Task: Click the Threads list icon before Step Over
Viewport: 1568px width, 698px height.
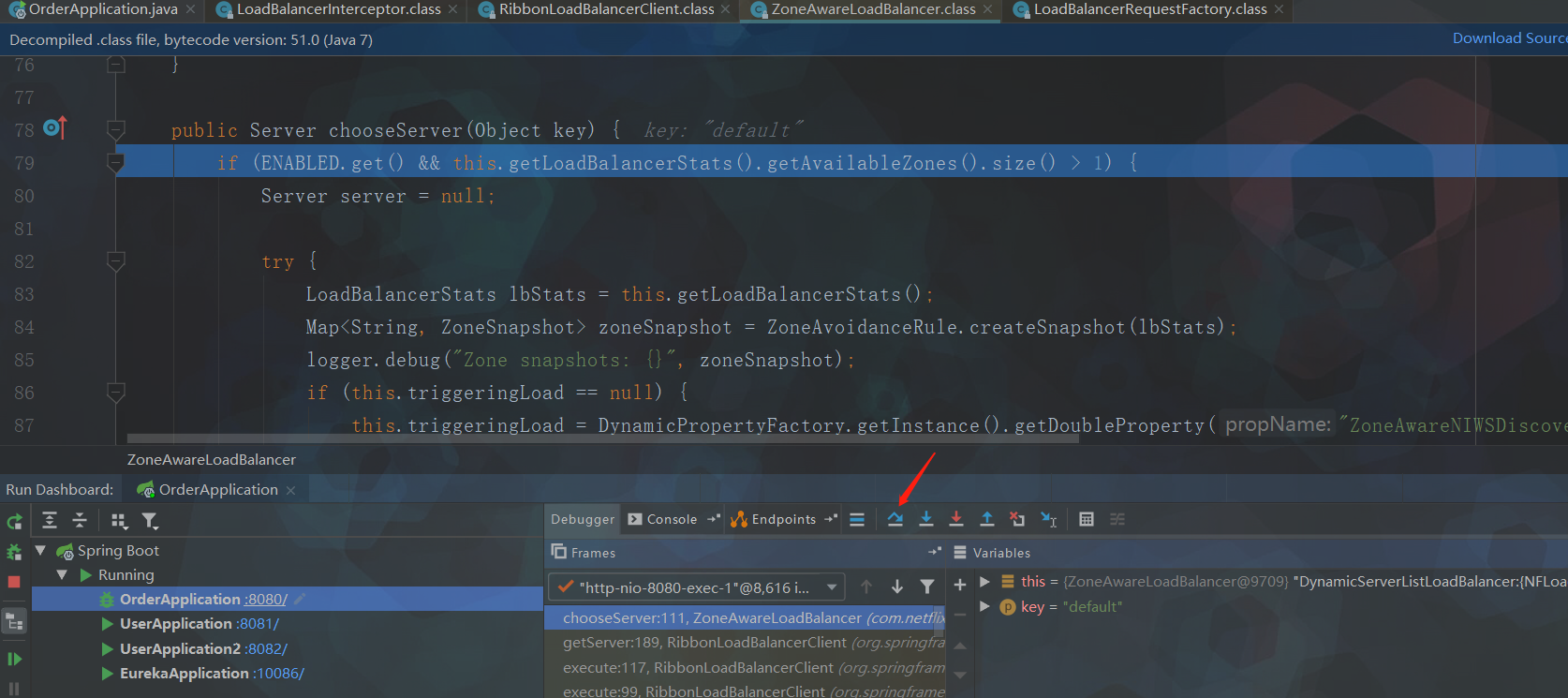Action: [857, 519]
